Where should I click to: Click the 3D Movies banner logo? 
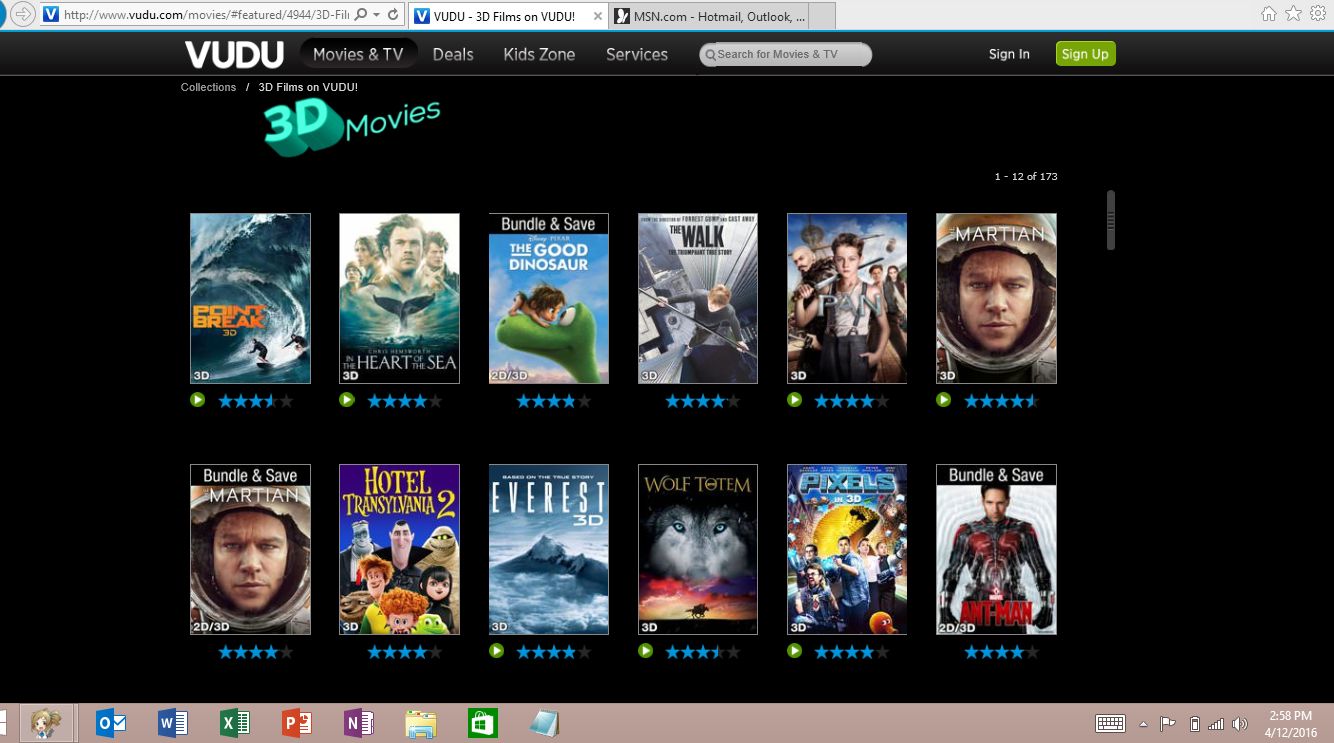[x=351, y=128]
